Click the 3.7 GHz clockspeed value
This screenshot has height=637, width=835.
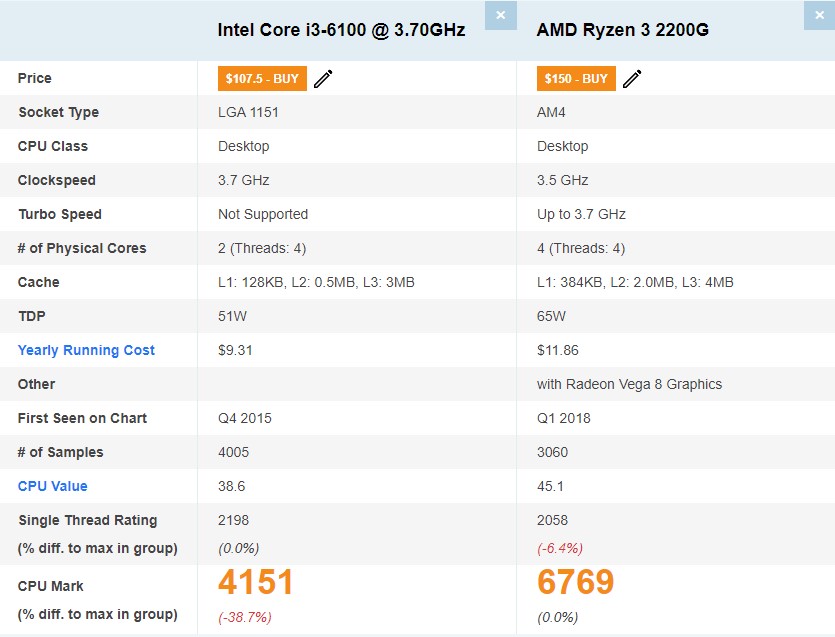pos(243,180)
